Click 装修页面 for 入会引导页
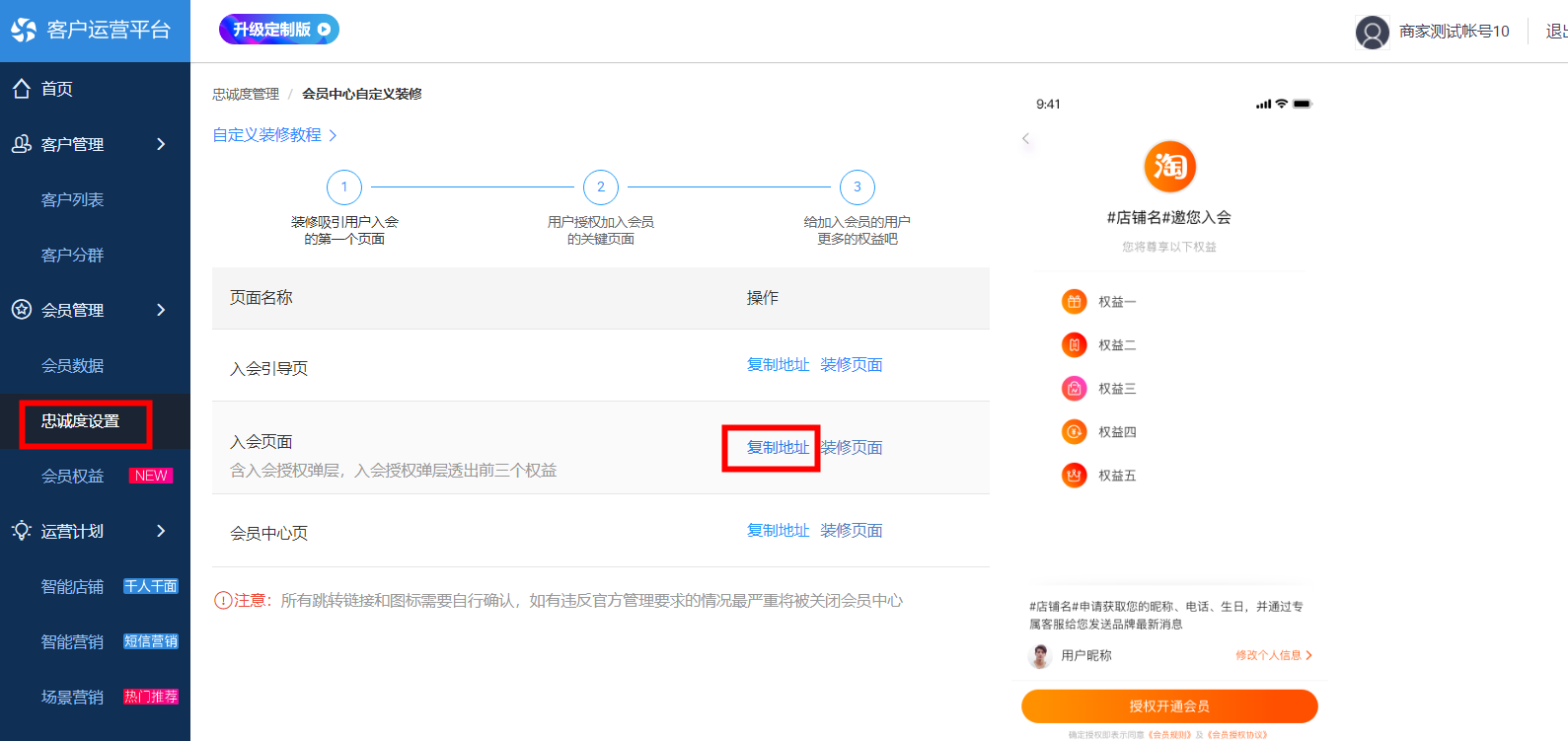The image size is (1568, 741). [x=852, y=365]
